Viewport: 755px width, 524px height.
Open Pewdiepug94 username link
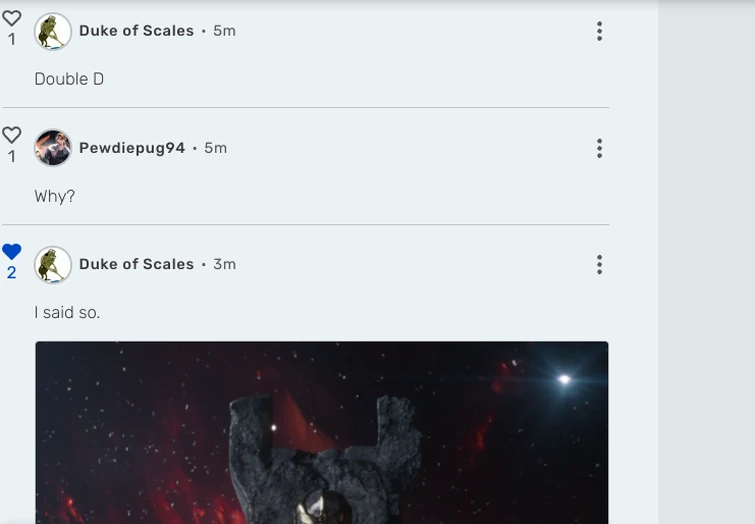(x=132, y=148)
